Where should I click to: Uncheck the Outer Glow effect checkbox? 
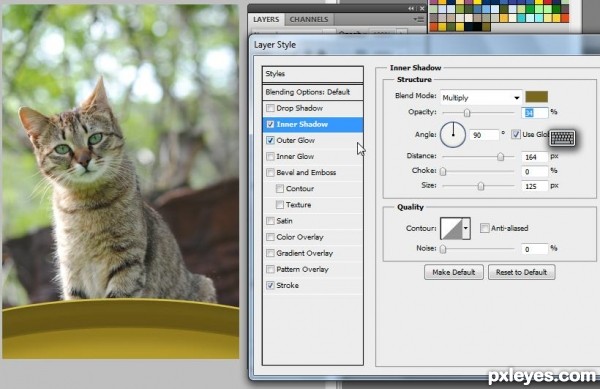270,140
